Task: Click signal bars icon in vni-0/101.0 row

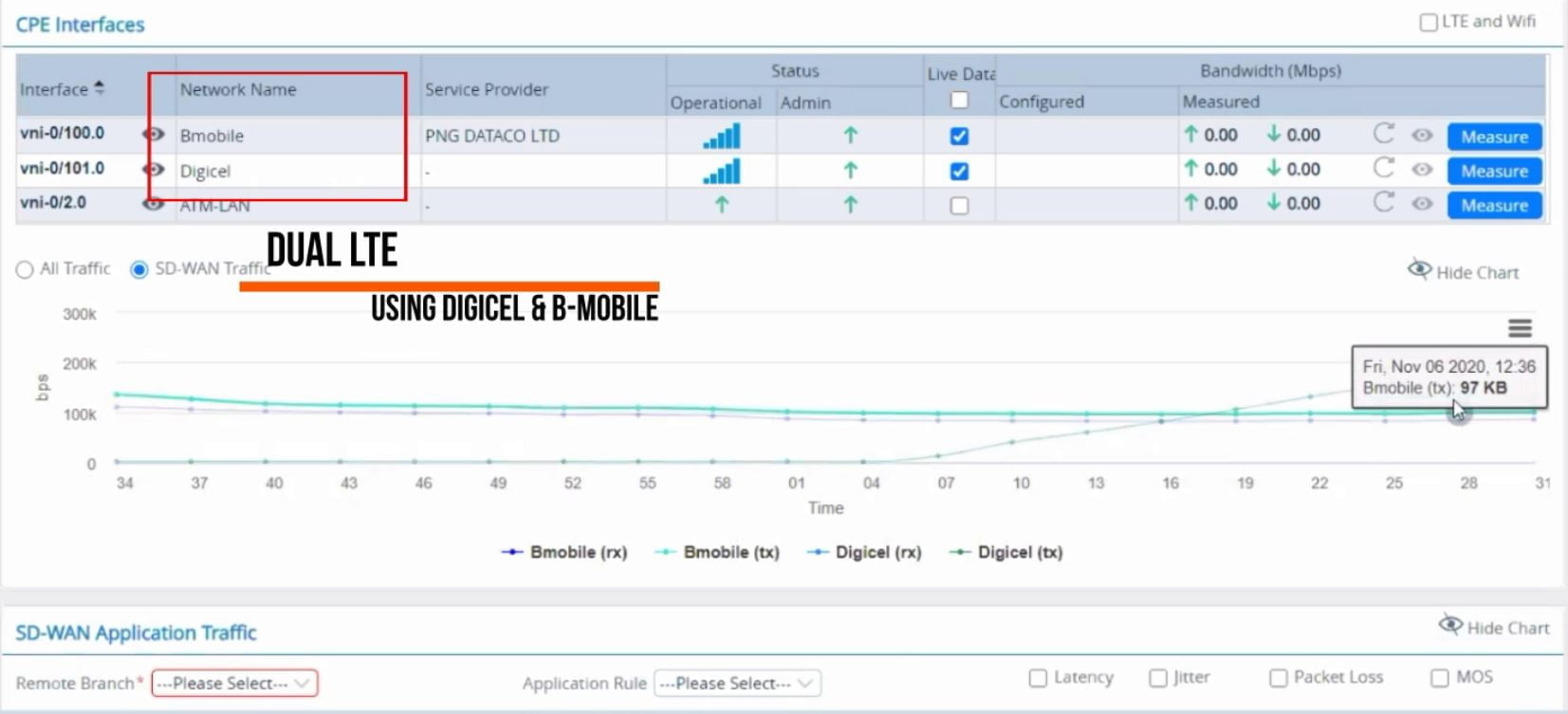Action: click(721, 172)
